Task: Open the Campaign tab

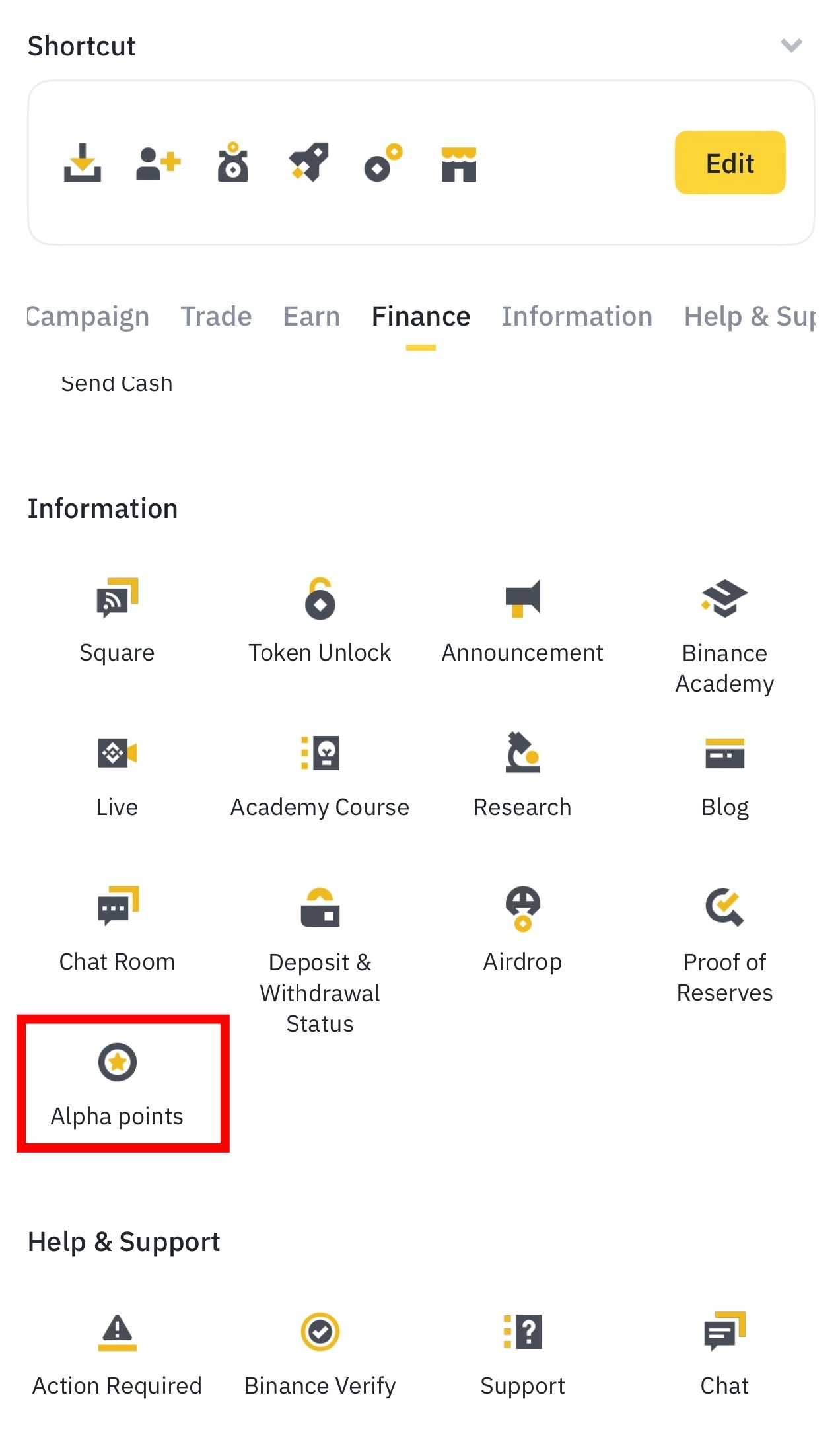Action: click(87, 316)
